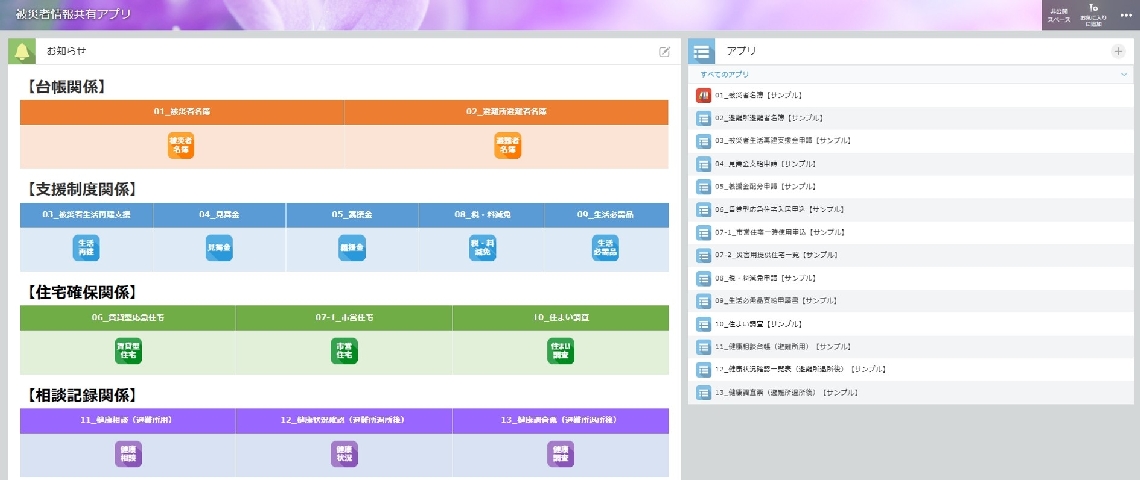This screenshot has height=480, width=1140.
Task: Click the green 住まい調査 icon
Action: point(560,351)
